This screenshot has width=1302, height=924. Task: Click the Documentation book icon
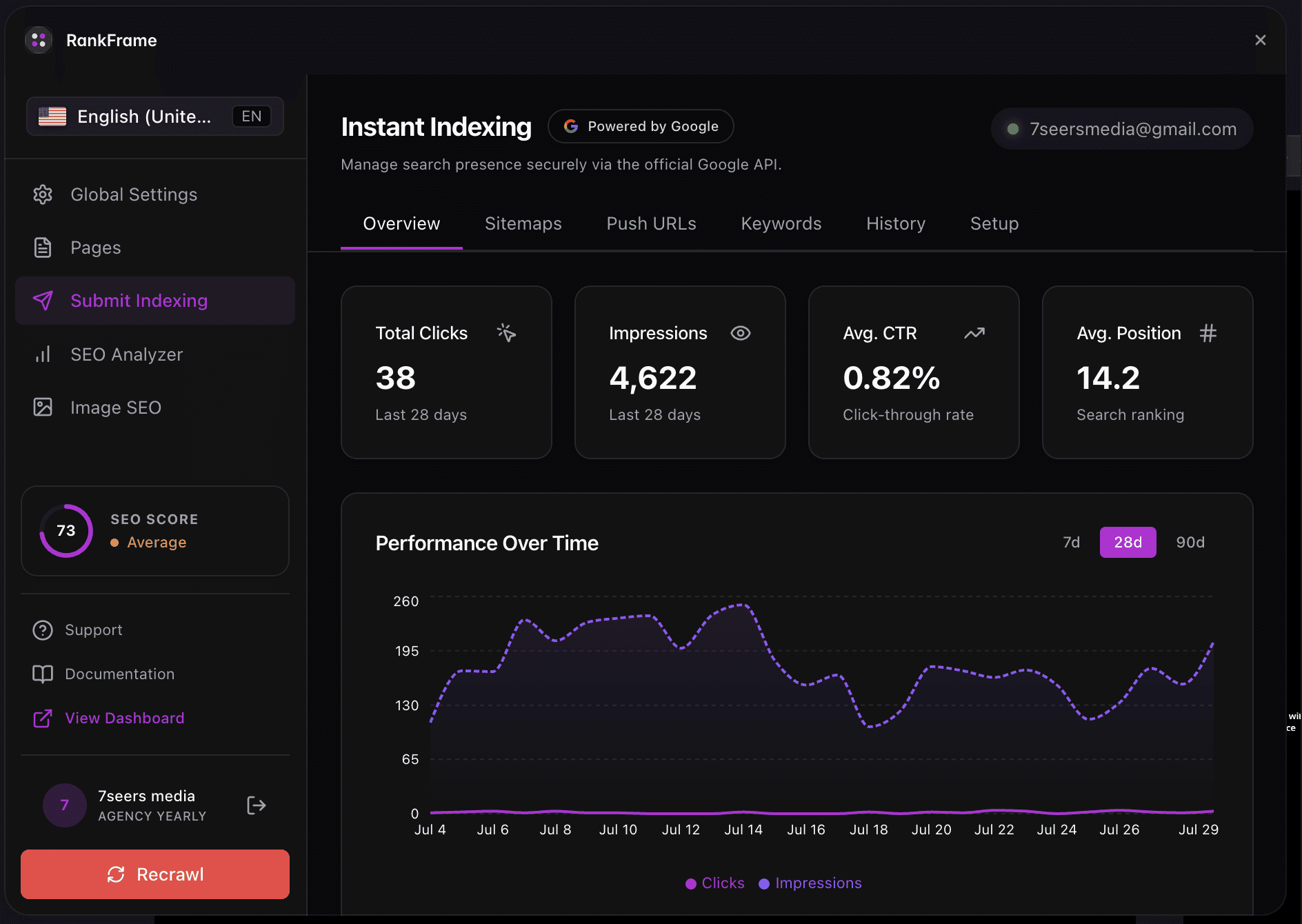point(43,674)
